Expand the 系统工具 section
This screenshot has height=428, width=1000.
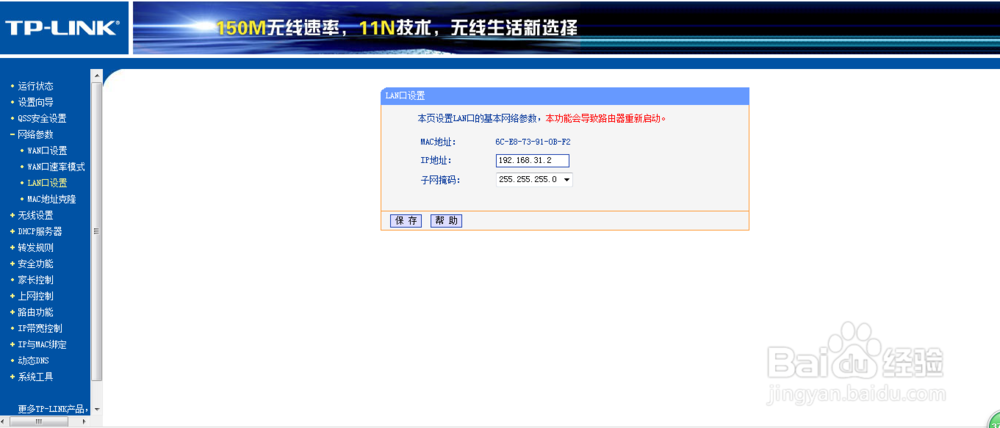pos(35,377)
